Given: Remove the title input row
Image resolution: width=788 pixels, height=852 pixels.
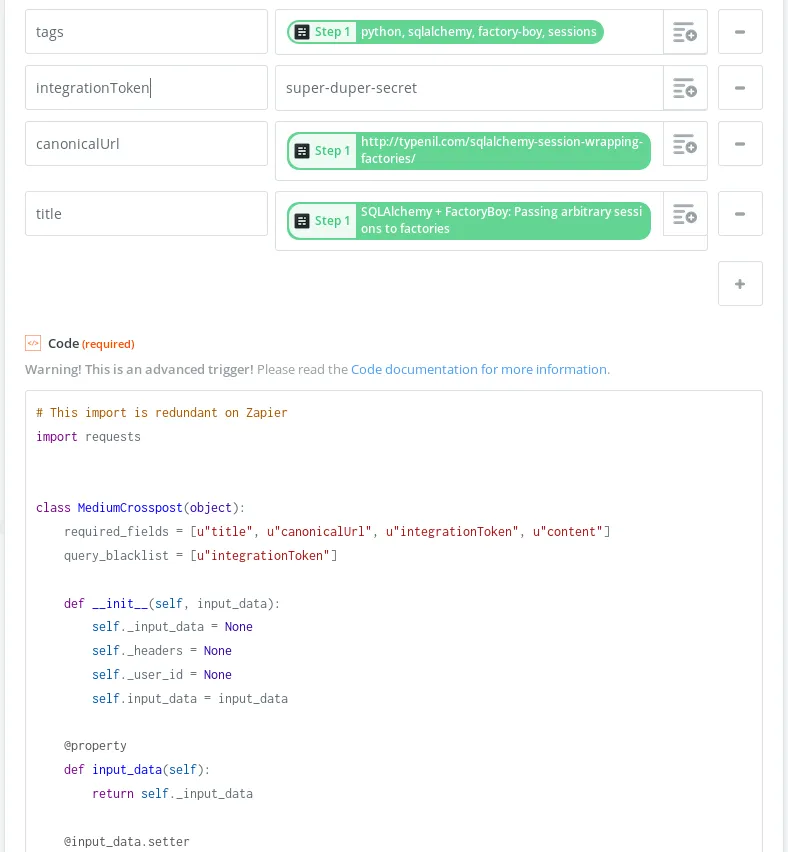Looking at the screenshot, I should tap(740, 214).
